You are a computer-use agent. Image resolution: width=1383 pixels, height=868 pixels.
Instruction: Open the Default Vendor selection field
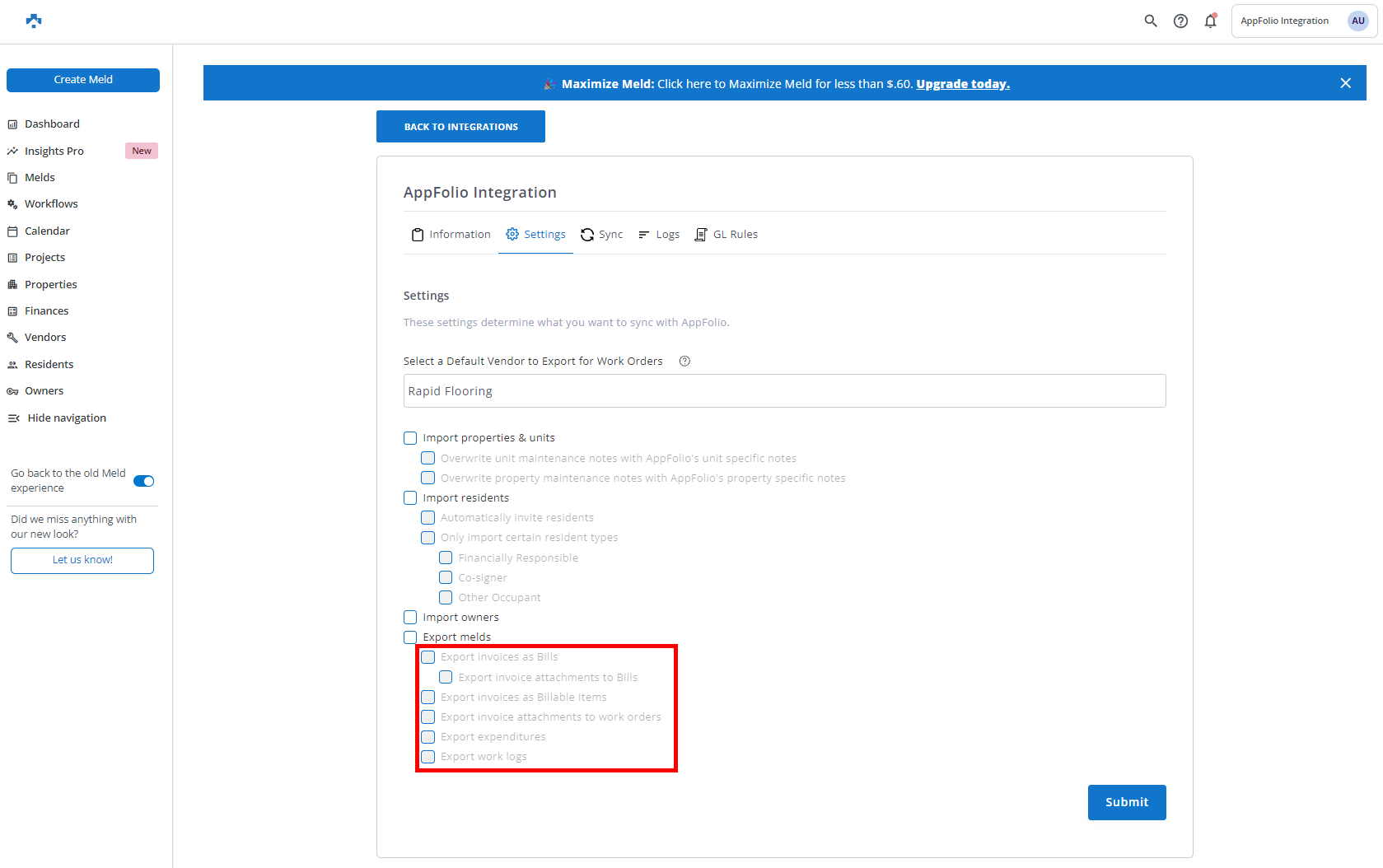click(784, 391)
